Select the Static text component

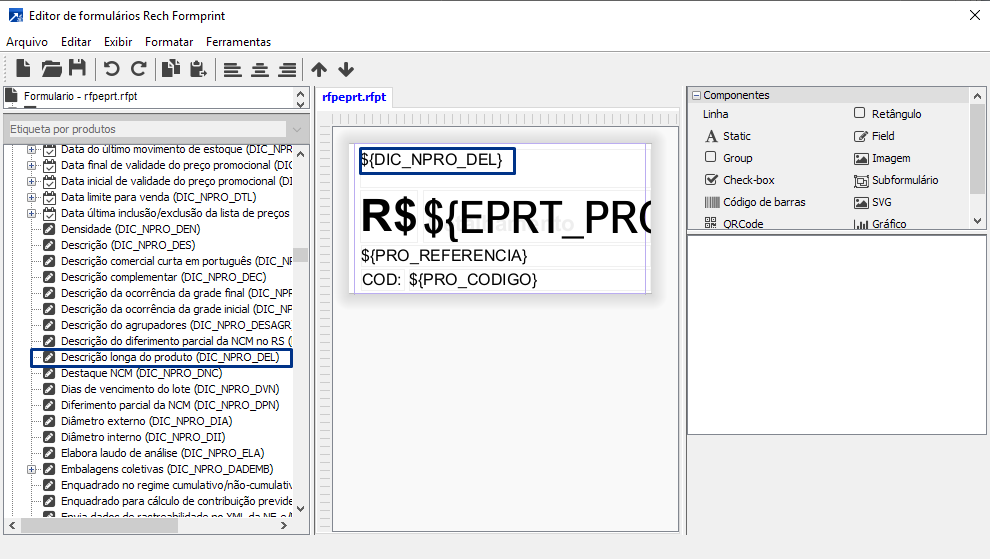(736, 136)
